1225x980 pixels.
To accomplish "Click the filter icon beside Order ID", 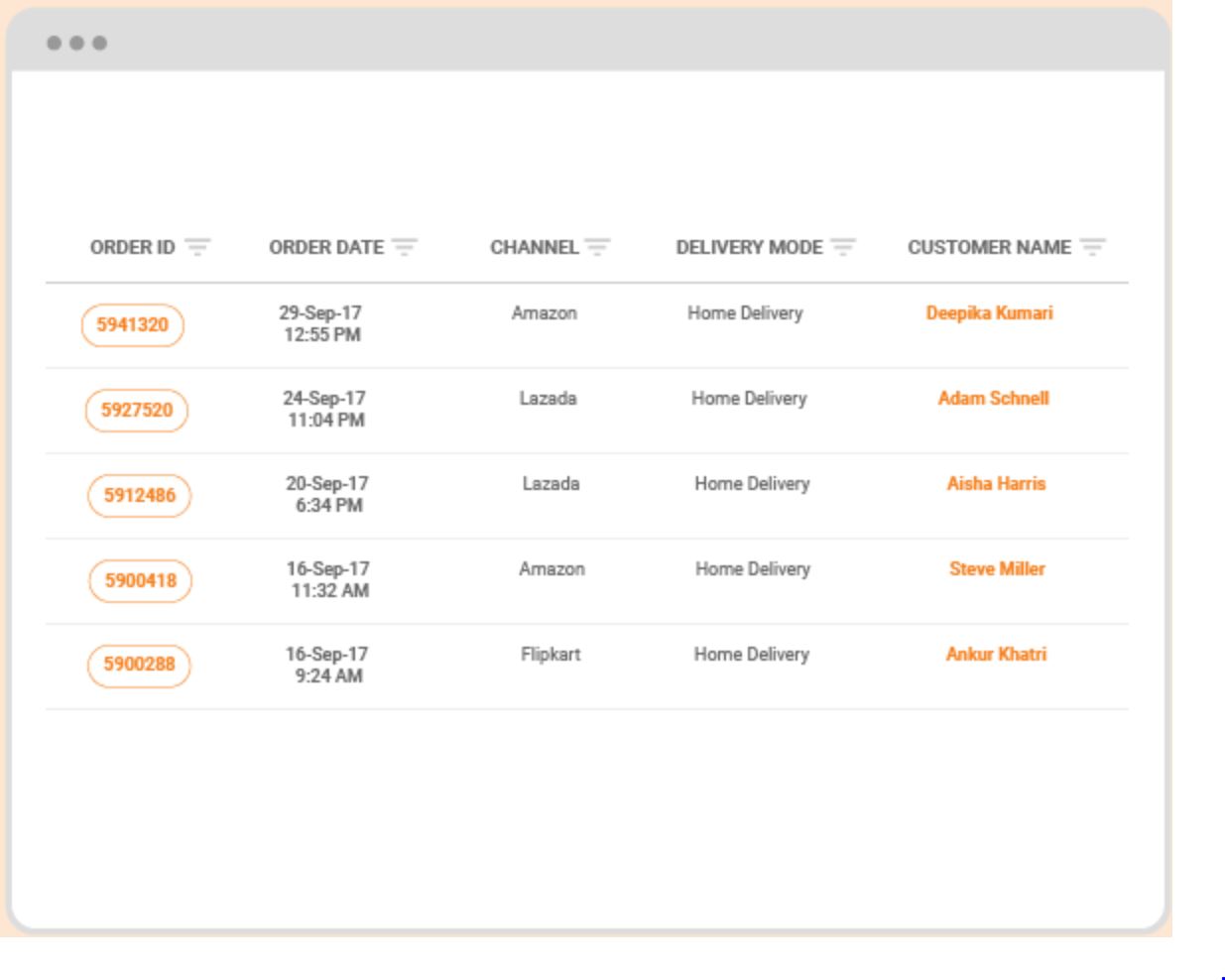I will 198,247.
